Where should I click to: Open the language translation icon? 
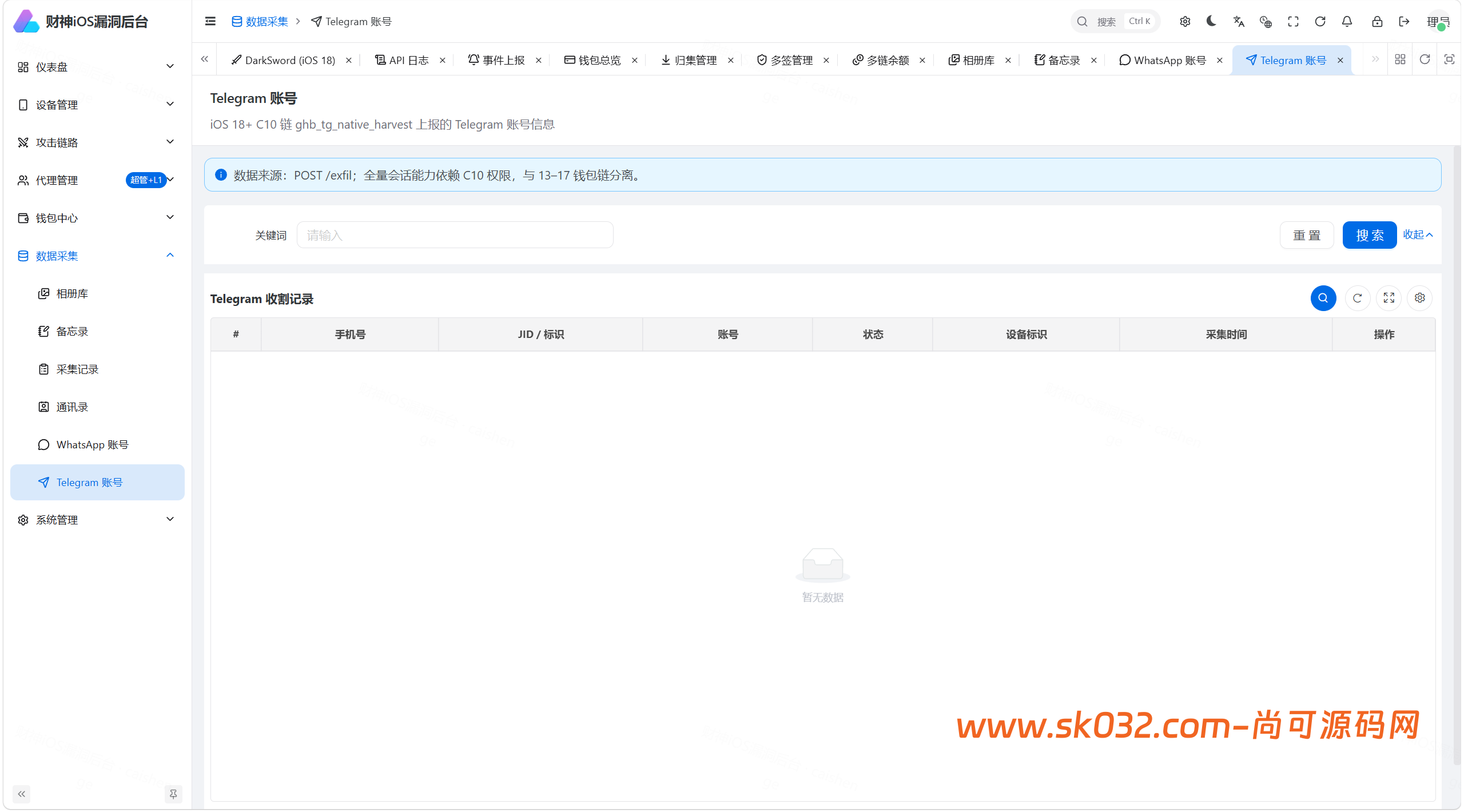[x=1239, y=21]
